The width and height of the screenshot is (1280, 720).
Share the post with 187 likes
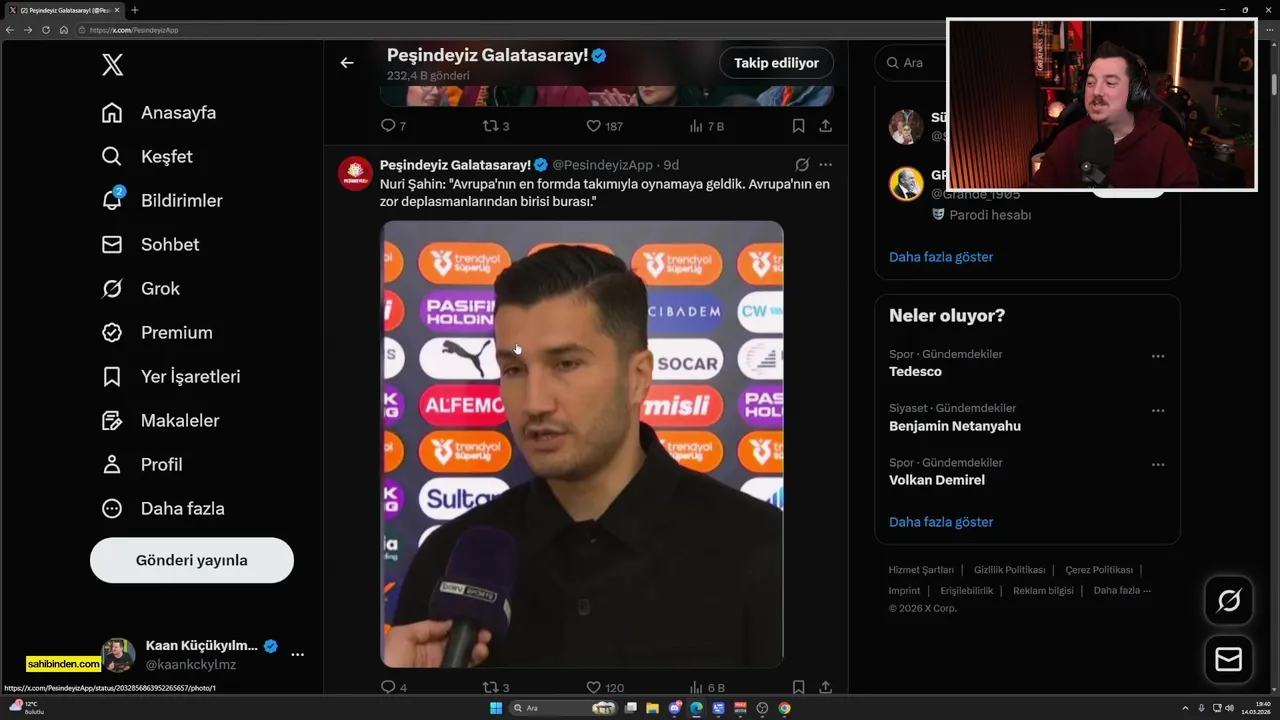825,126
